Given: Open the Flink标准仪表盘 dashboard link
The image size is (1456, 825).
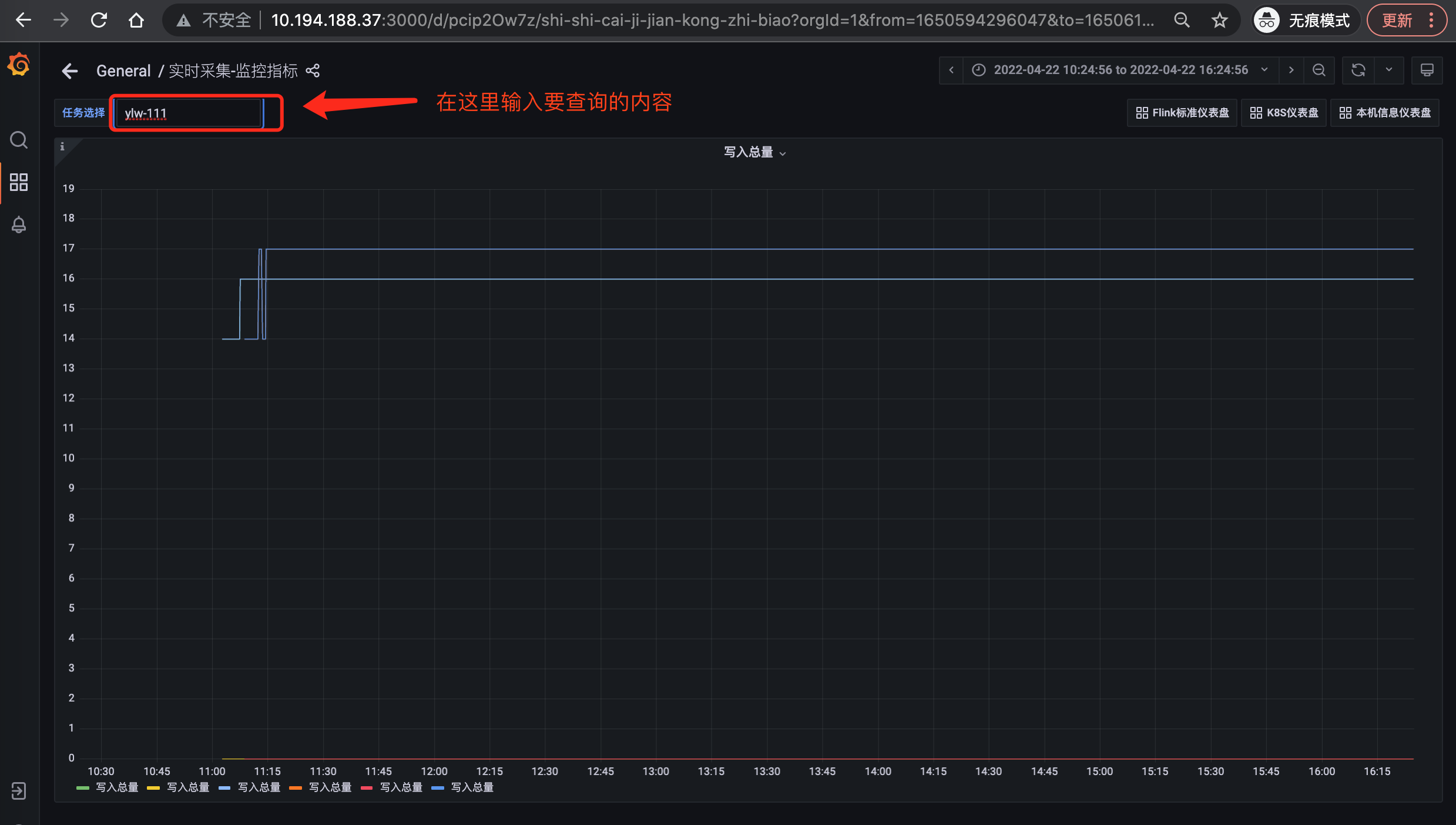Looking at the screenshot, I should click(1182, 113).
